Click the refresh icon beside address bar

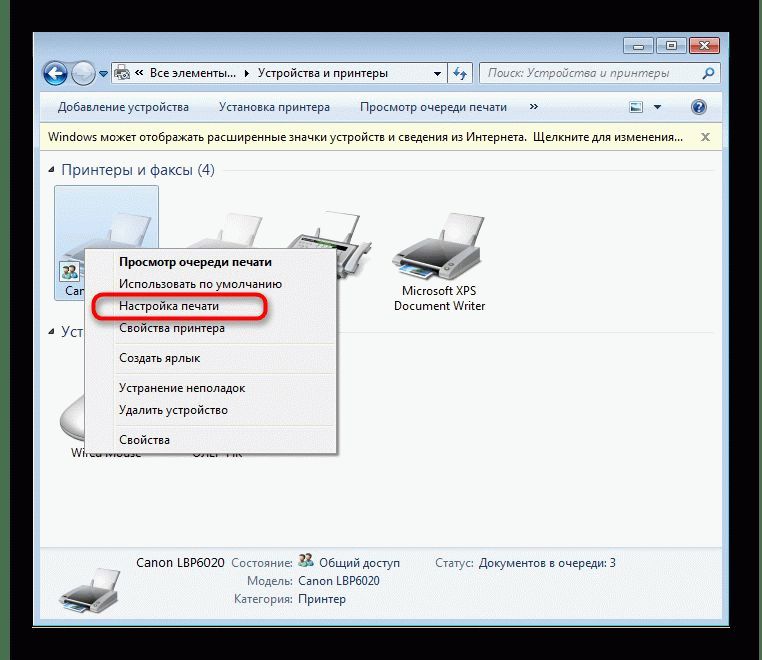(460, 73)
